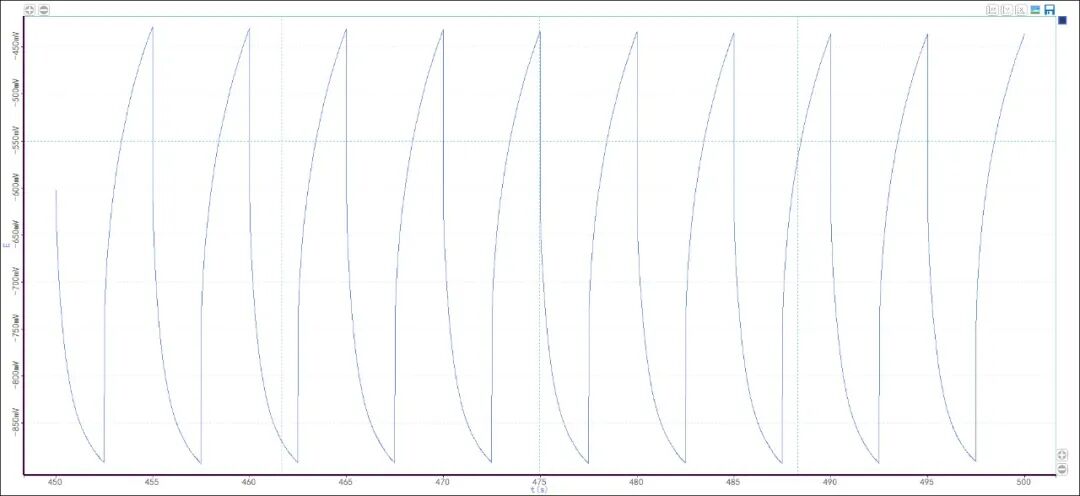The width and height of the screenshot is (1080, 496).
Task: Click the -750mV axis tick label
Action: click(17, 328)
